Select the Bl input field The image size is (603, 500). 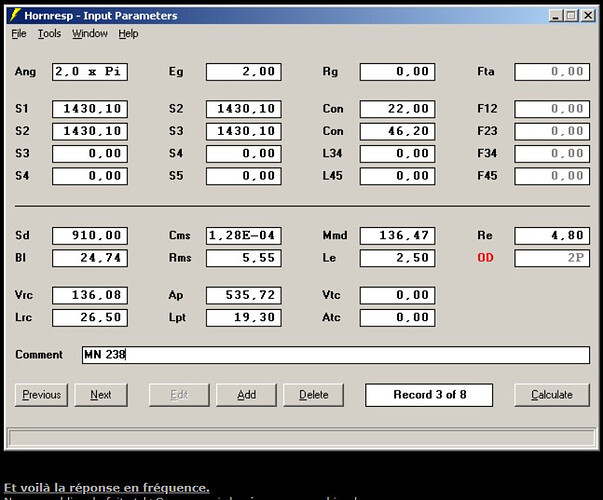coord(90,258)
